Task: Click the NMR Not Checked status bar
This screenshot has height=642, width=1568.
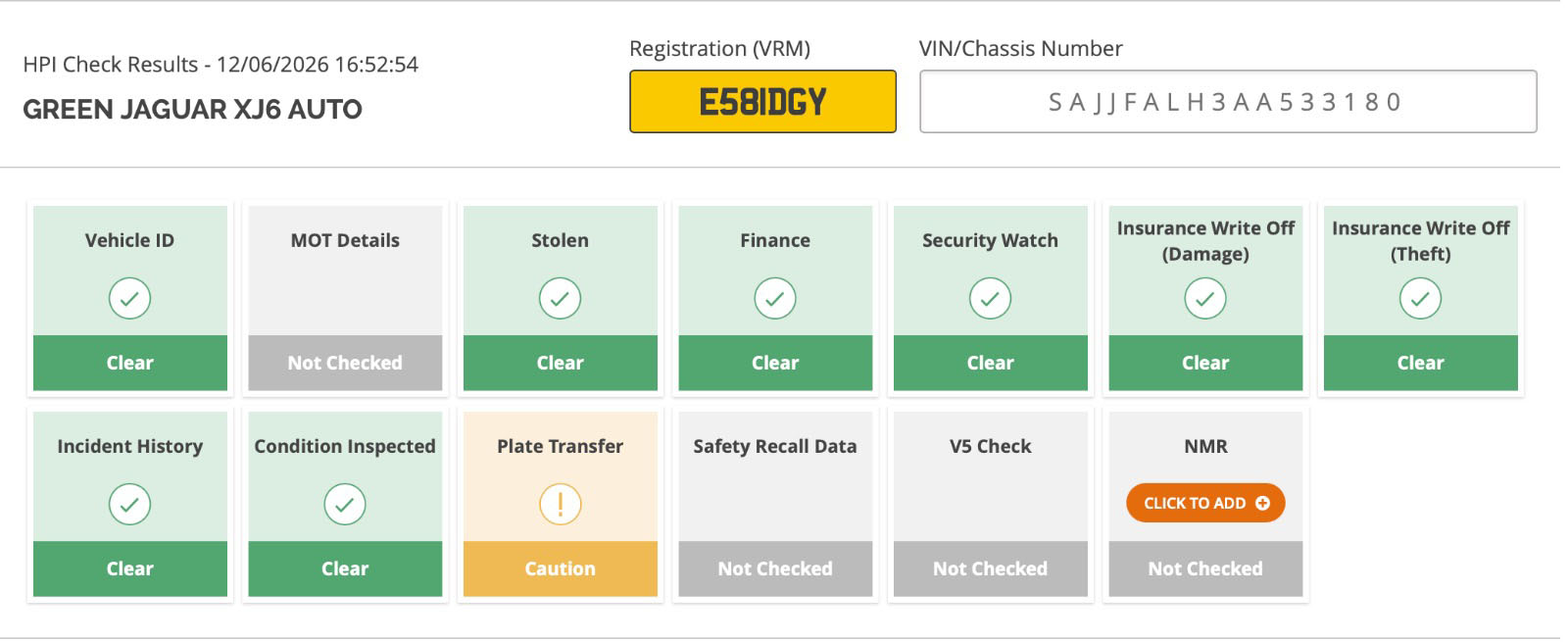Action: (x=1205, y=568)
